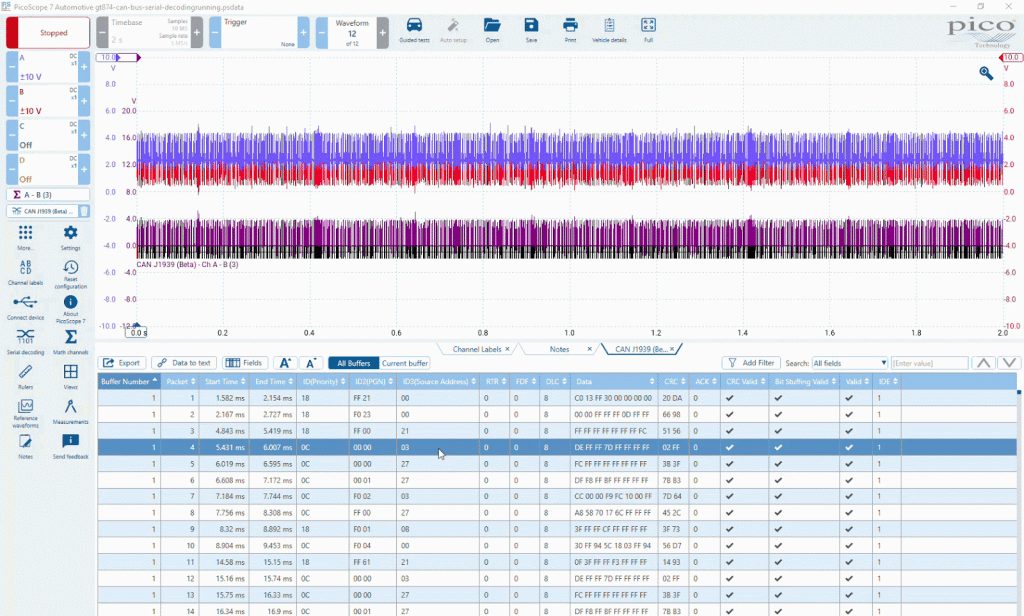Image resolution: width=1024 pixels, height=616 pixels.
Task: Toggle All Buffers view
Action: (x=353, y=363)
